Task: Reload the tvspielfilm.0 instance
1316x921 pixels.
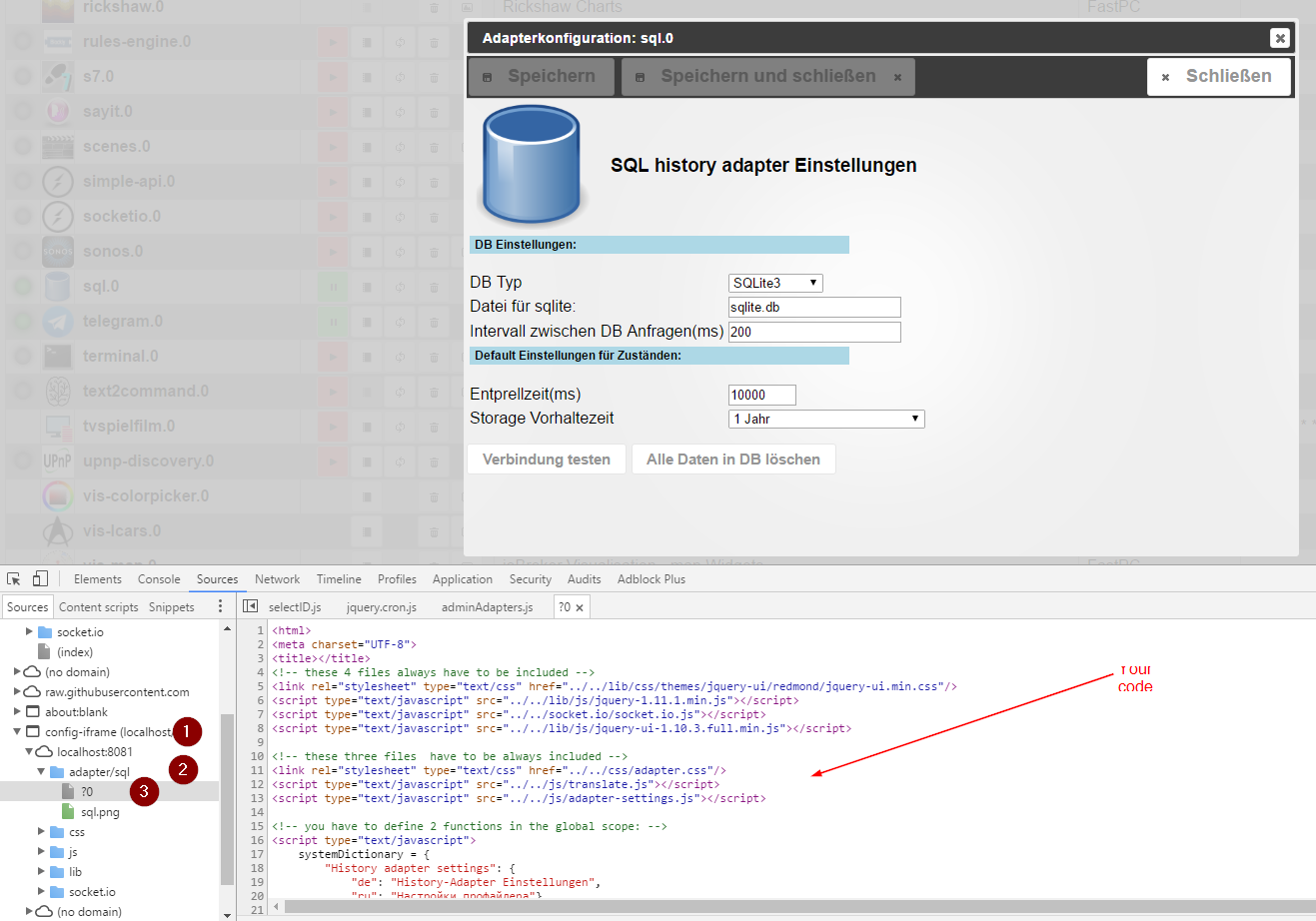Action: [400, 427]
